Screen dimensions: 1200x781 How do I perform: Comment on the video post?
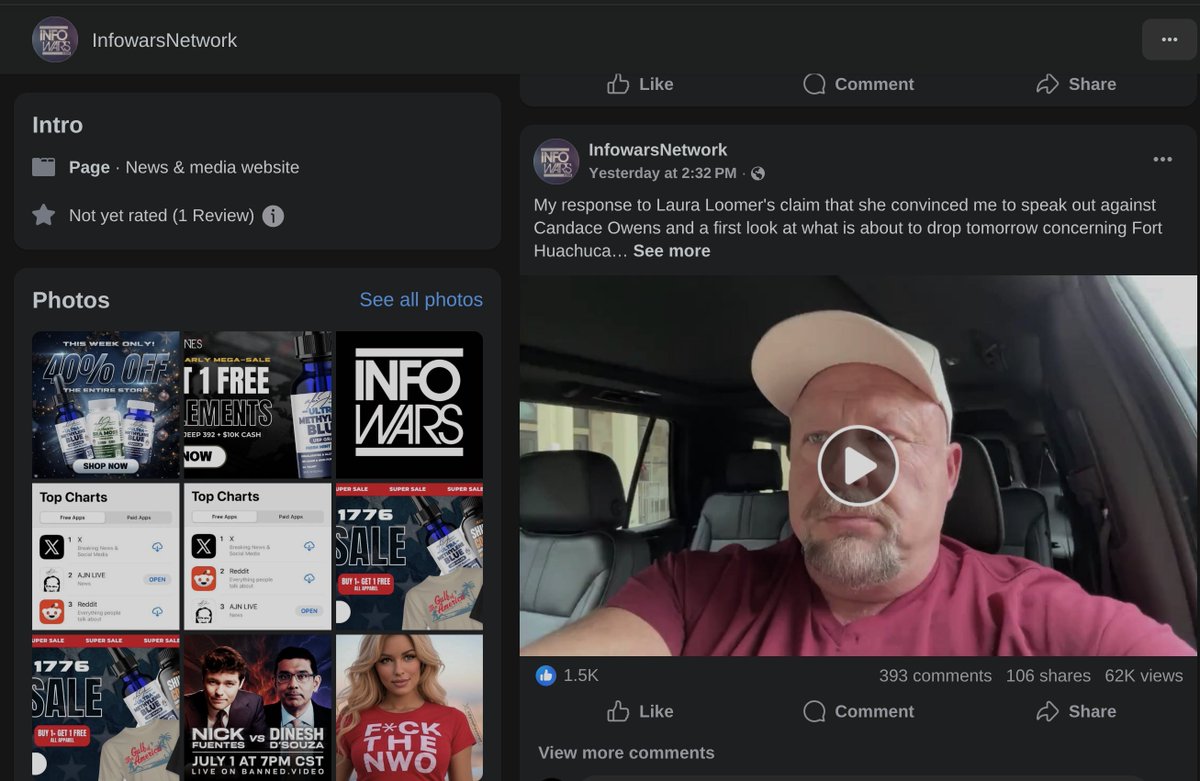tap(859, 711)
